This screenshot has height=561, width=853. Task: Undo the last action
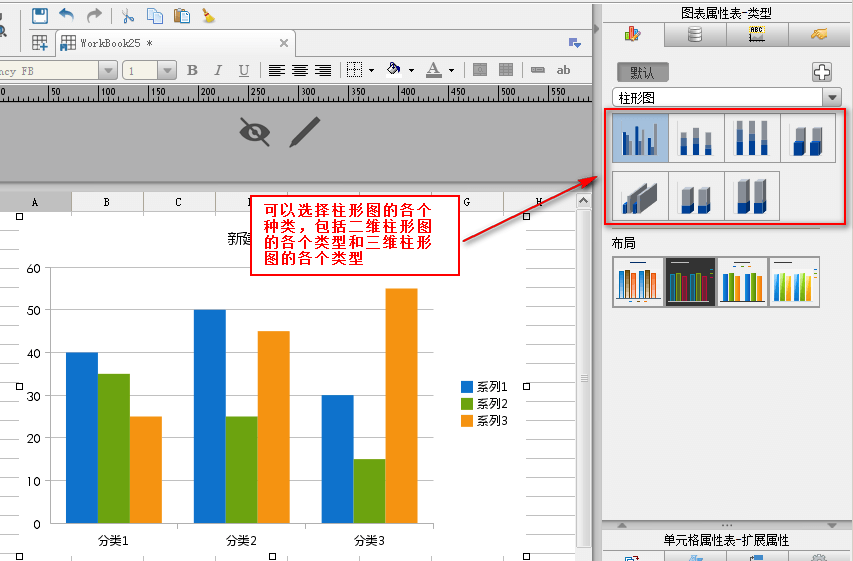[x=66, y=15]
